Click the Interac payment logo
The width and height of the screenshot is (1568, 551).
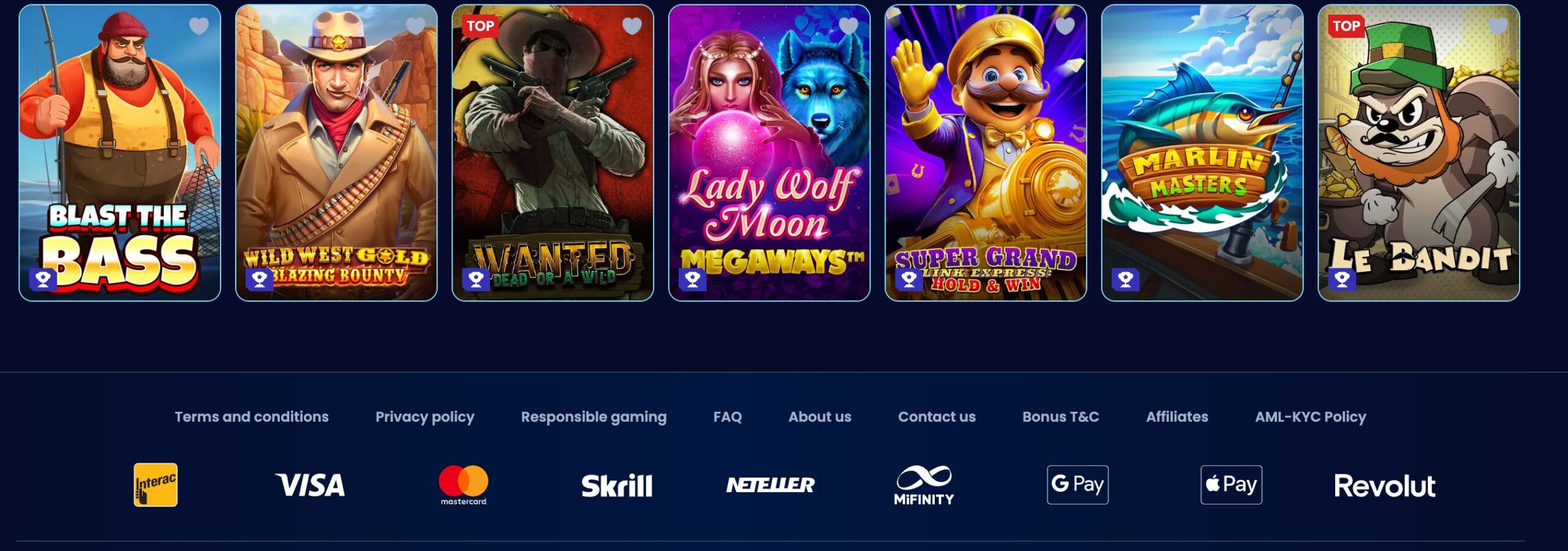[156, 485]
